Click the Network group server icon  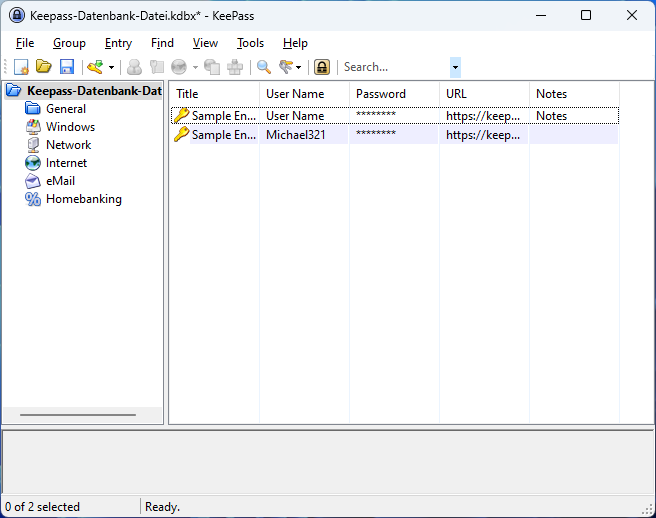(x=33, y=145)
